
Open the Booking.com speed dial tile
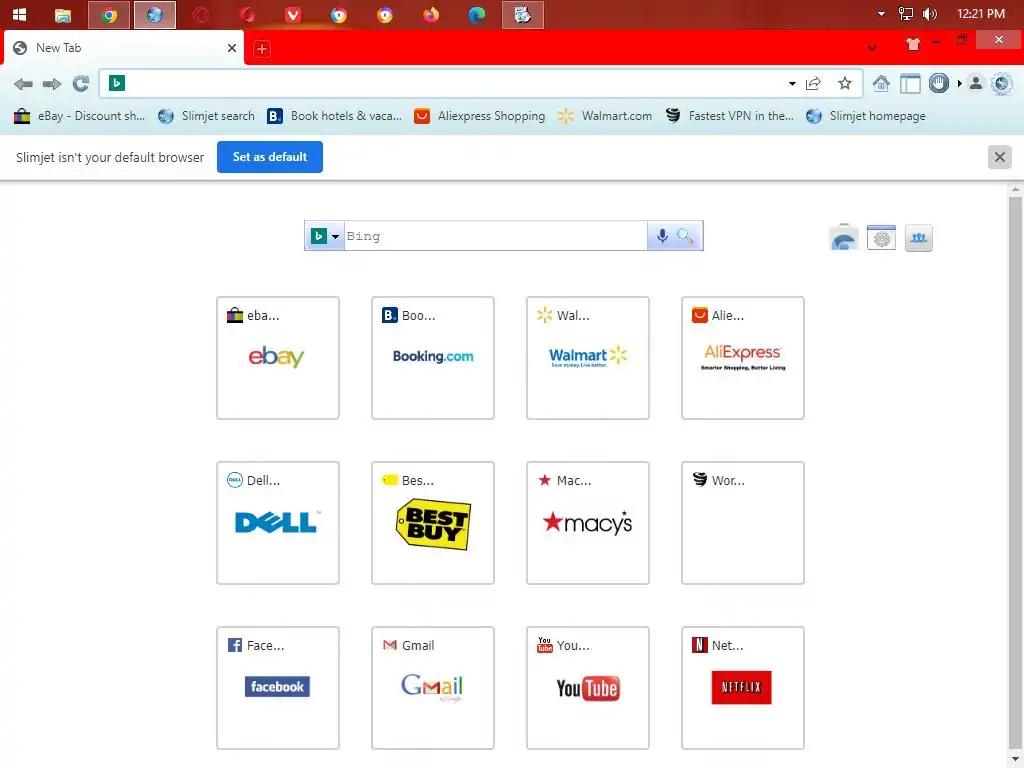pos(432,358)
